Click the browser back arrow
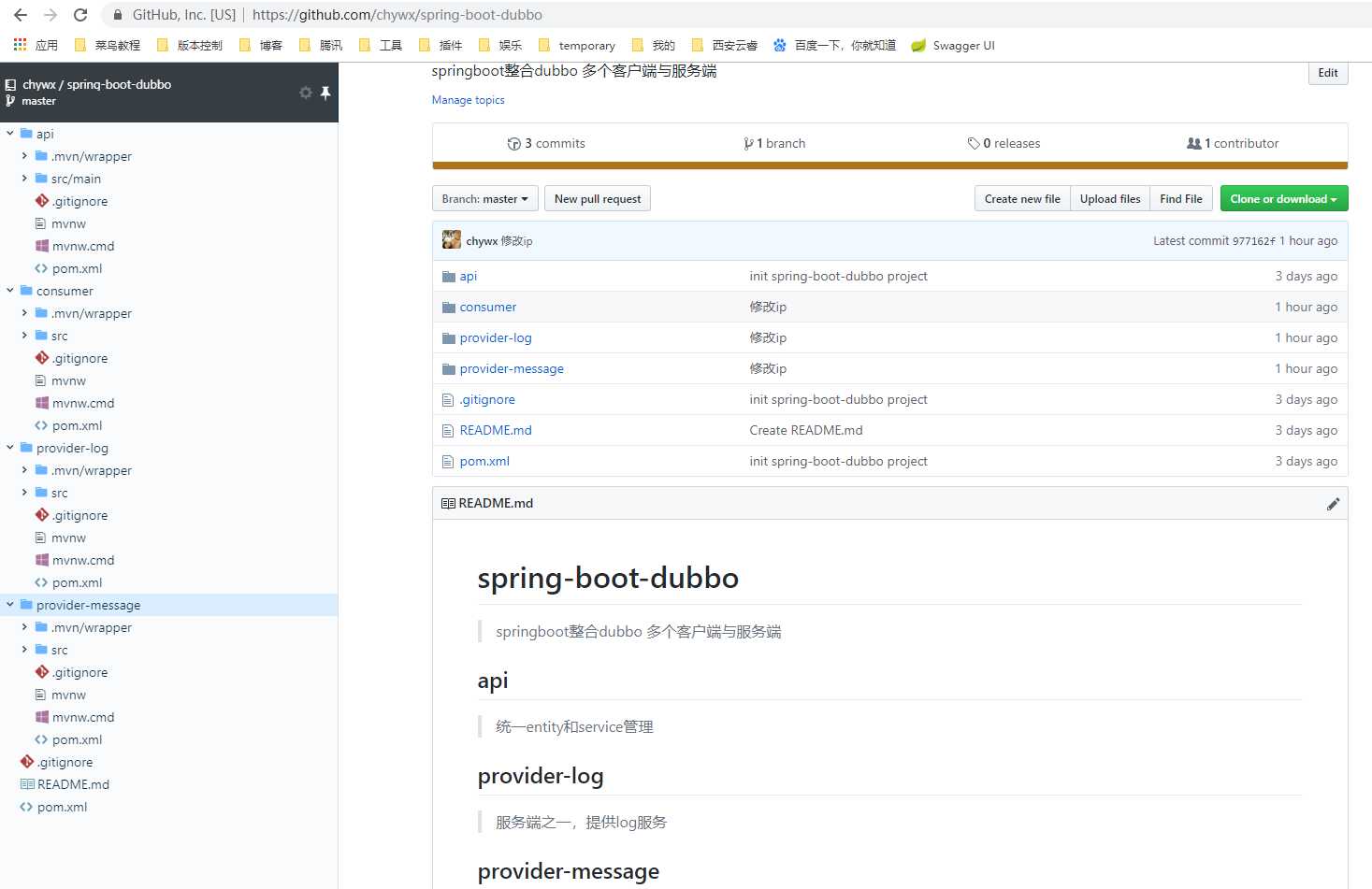 pos(21,15)
